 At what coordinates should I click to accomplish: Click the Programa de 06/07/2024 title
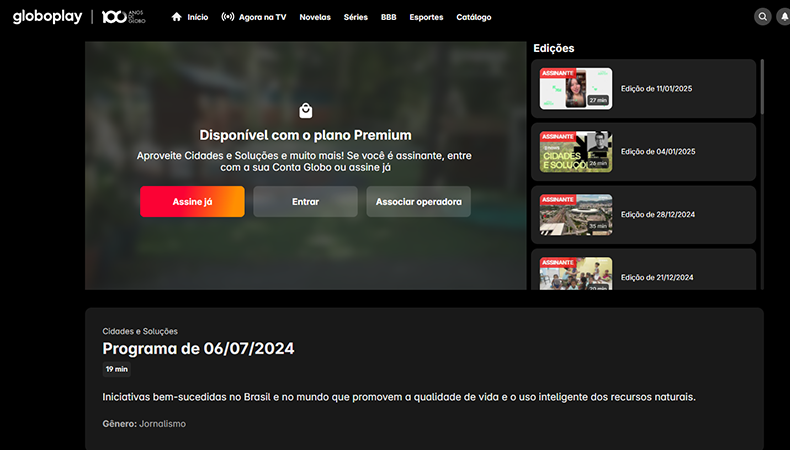[x=199, y=349]
